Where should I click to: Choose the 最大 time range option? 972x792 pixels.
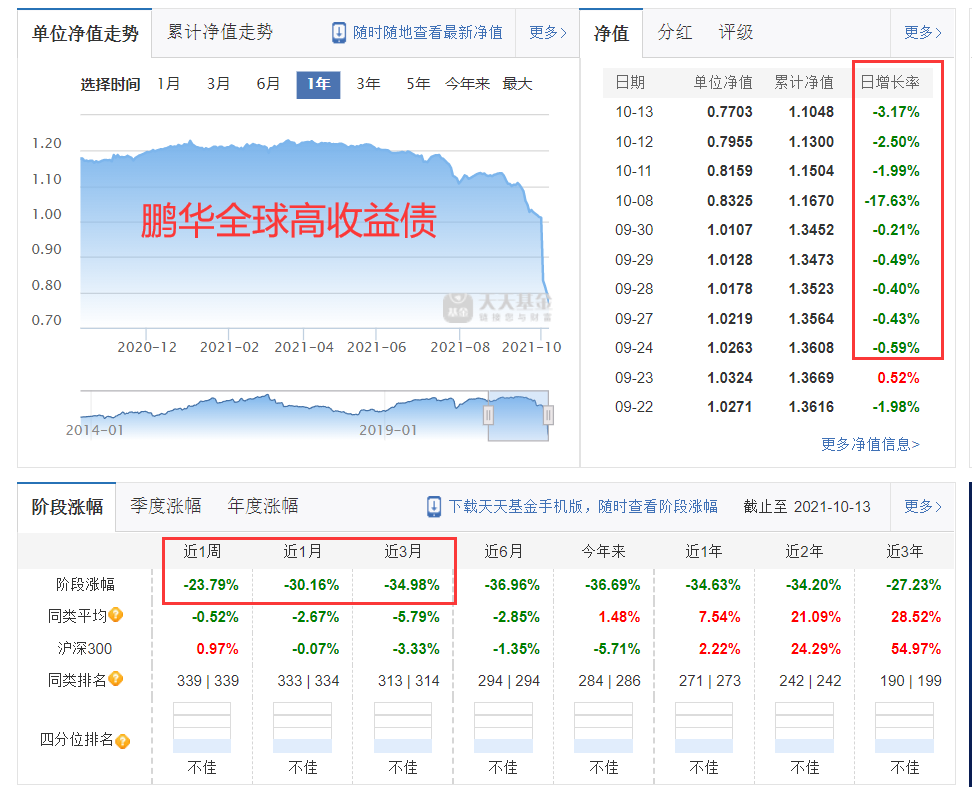click(517, 84)
